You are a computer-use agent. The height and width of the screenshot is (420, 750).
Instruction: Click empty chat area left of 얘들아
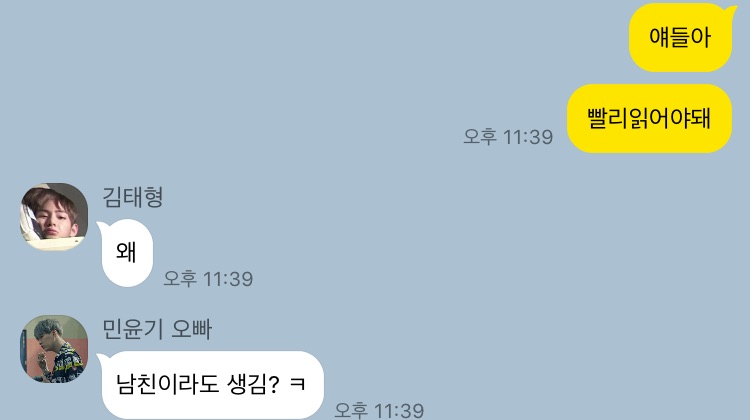311,38
